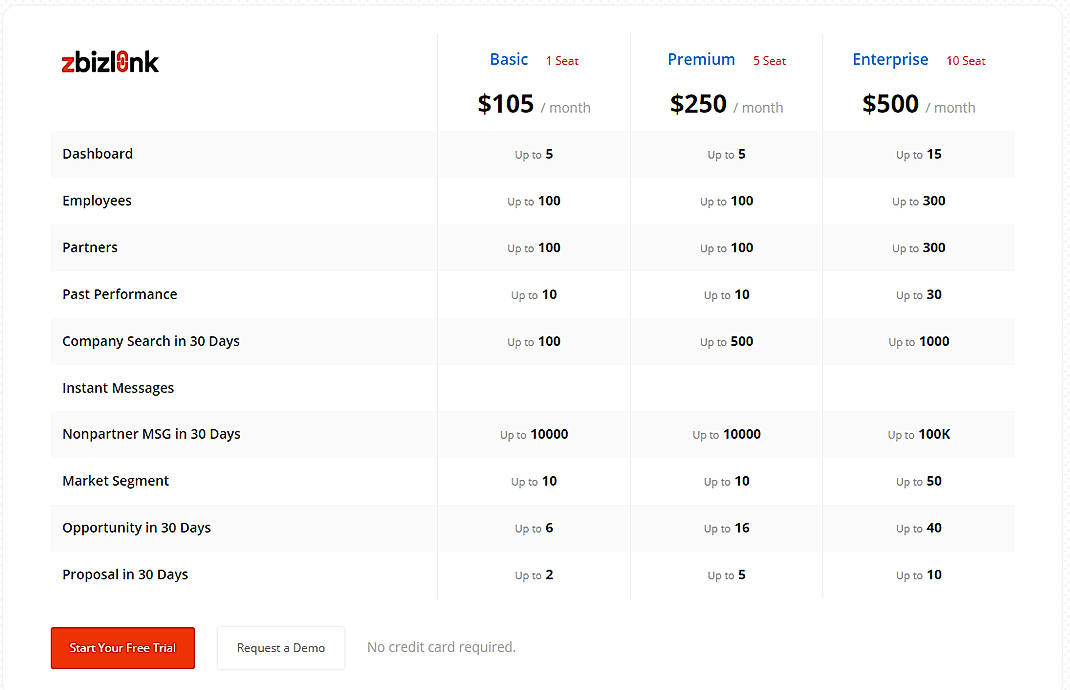1070x690 pixels.
Task: Click the Partners row label
Action: [90, 248]
